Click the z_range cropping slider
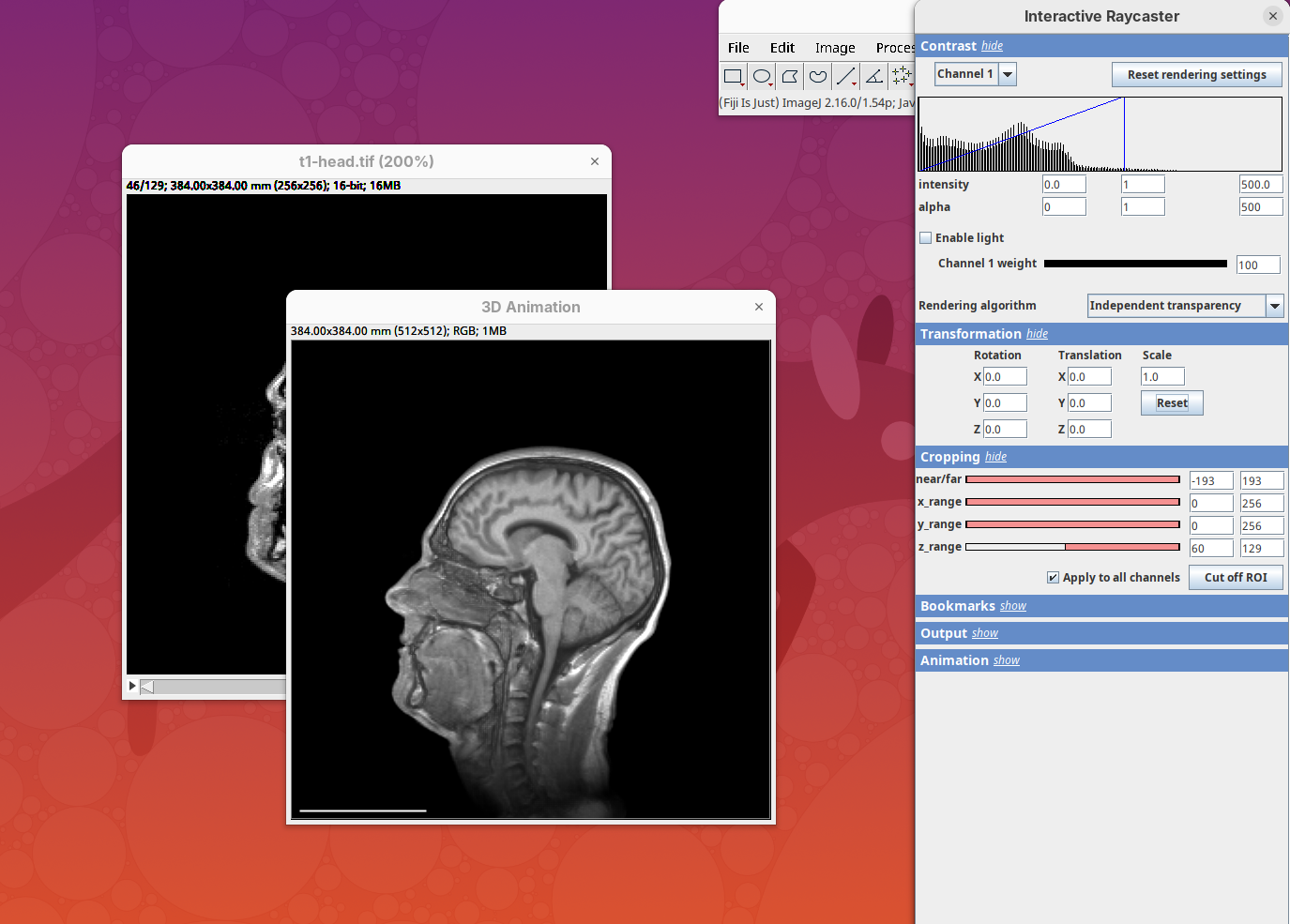 coord(1072,547)
